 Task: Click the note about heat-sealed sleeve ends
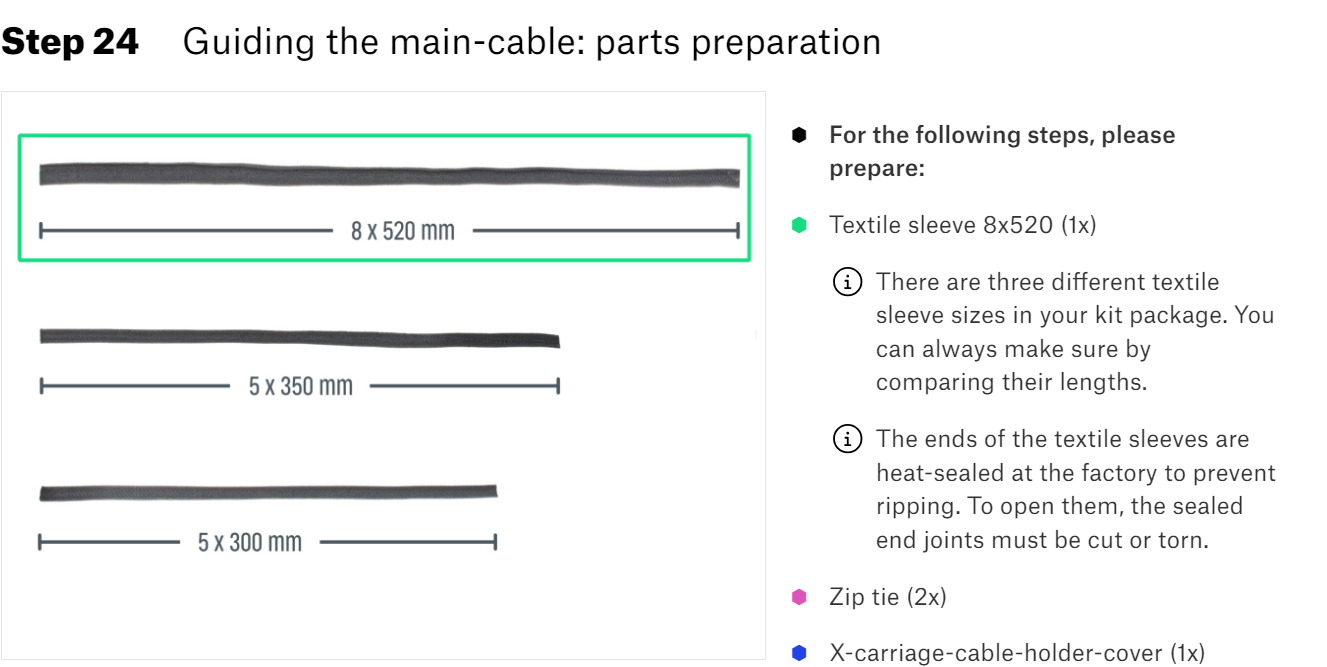tap(1076, 489)
